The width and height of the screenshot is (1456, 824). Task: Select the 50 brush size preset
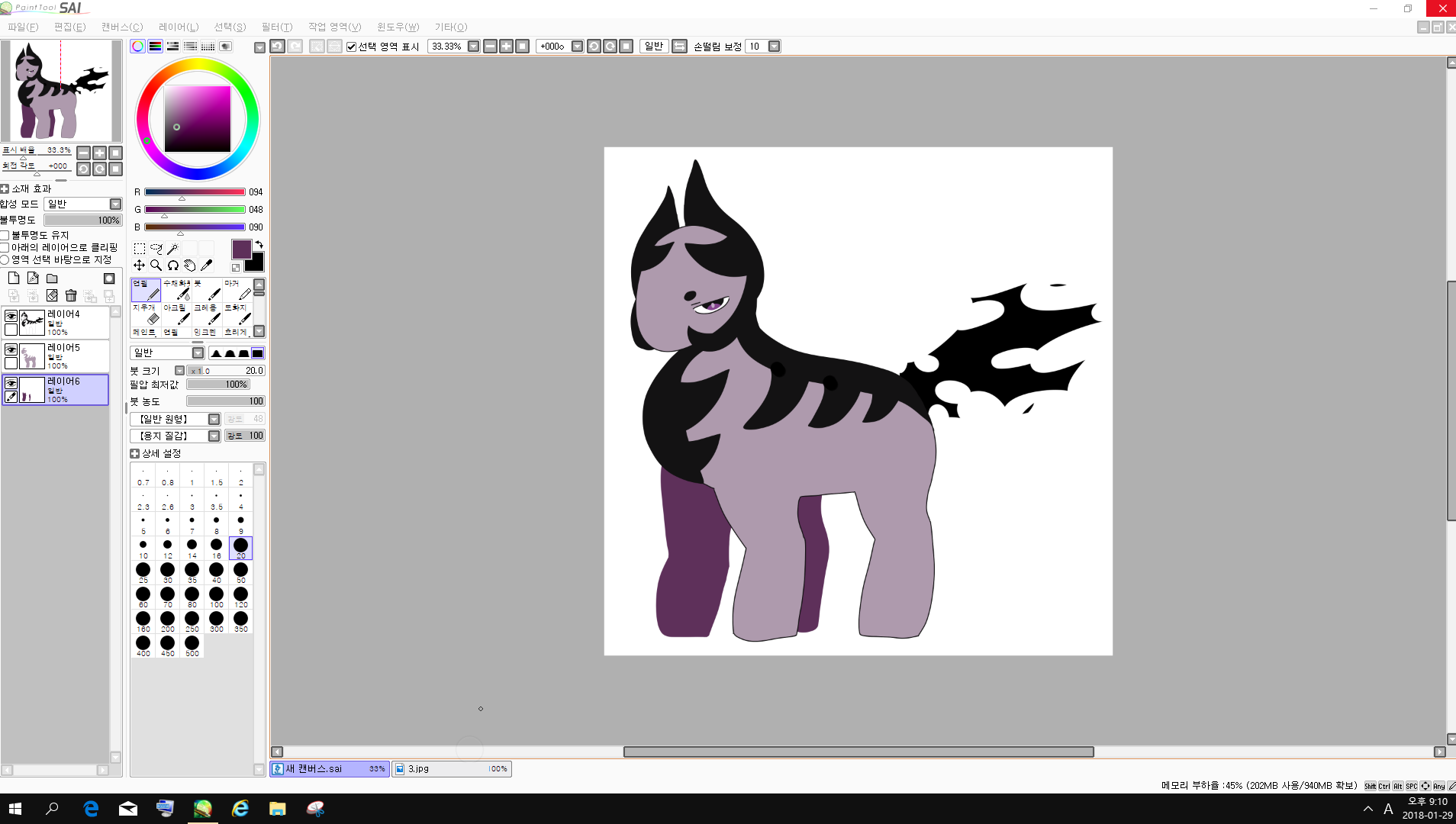point(240,571)
